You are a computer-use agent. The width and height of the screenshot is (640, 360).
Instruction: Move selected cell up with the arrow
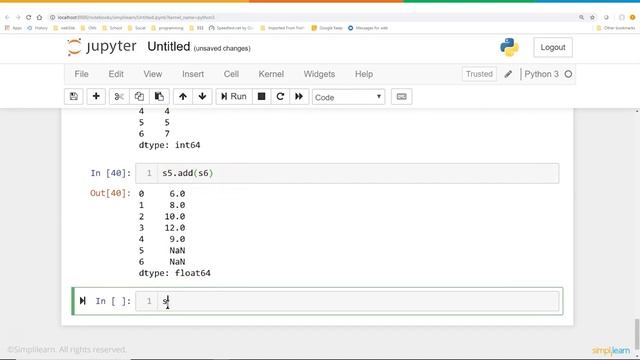click(183, 97)
